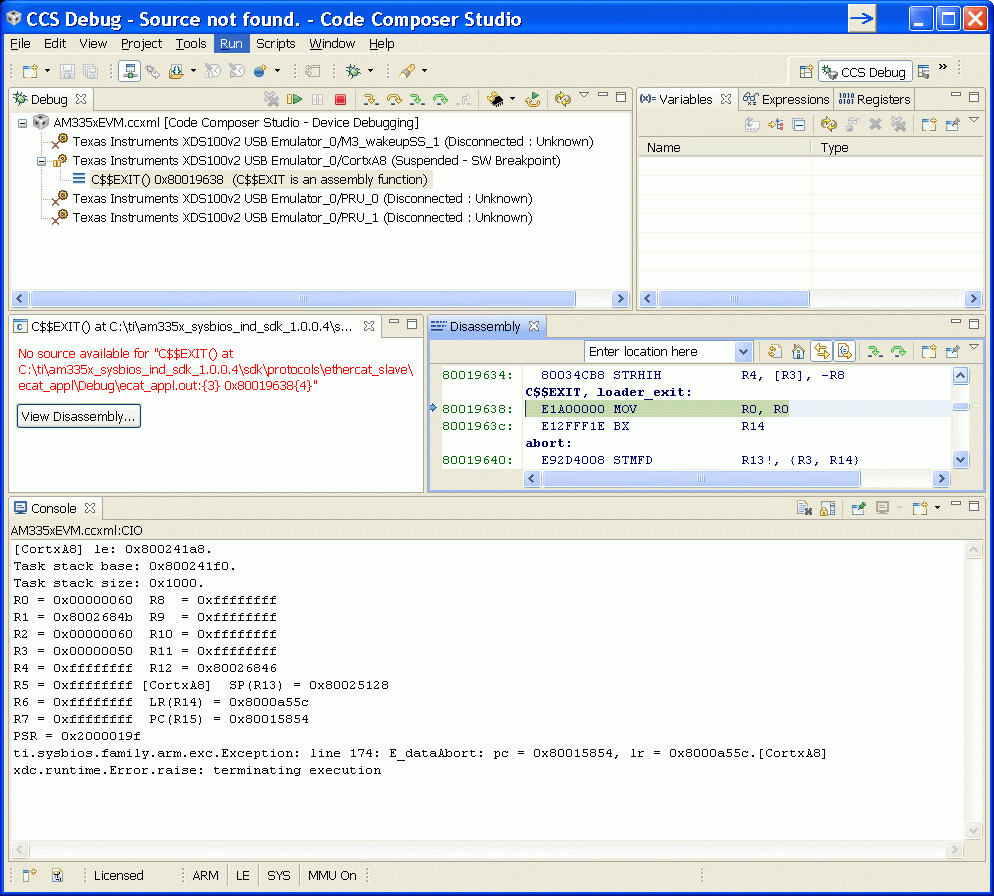
Task: Click the Debug view horizontal scrollbar thumb
Action: coord(303,299)
